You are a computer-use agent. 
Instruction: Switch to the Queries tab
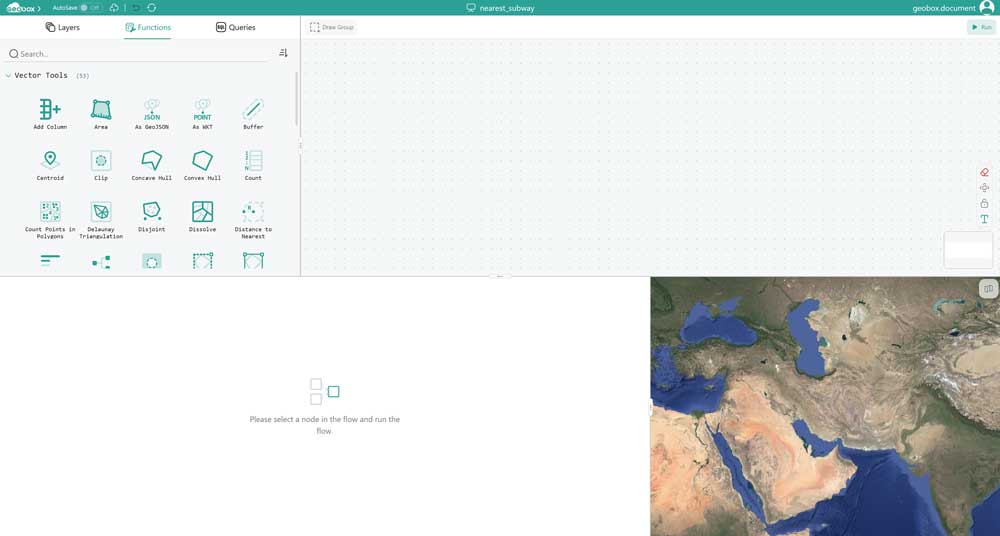tap(235, 27)
